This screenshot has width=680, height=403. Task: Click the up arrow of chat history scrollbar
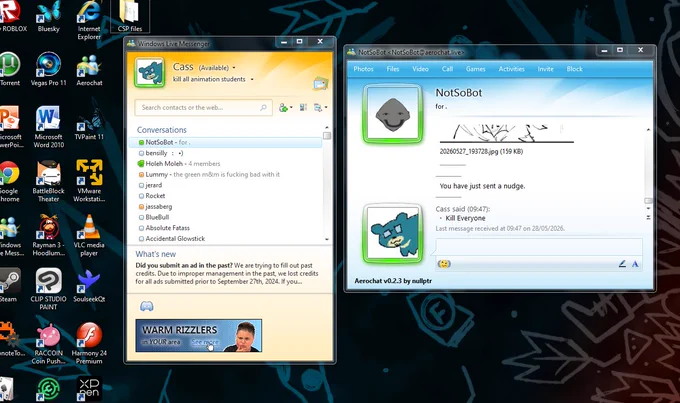(x=648, y=130)
